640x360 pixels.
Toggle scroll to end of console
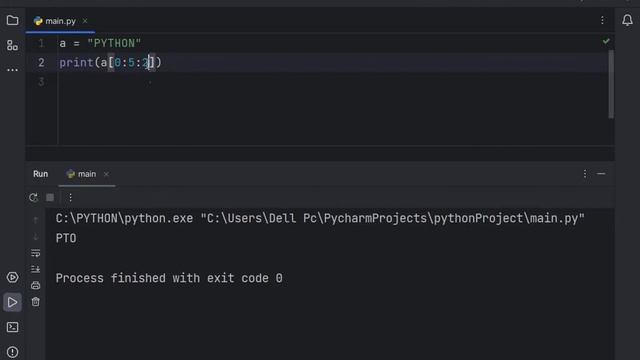[36, 269]
